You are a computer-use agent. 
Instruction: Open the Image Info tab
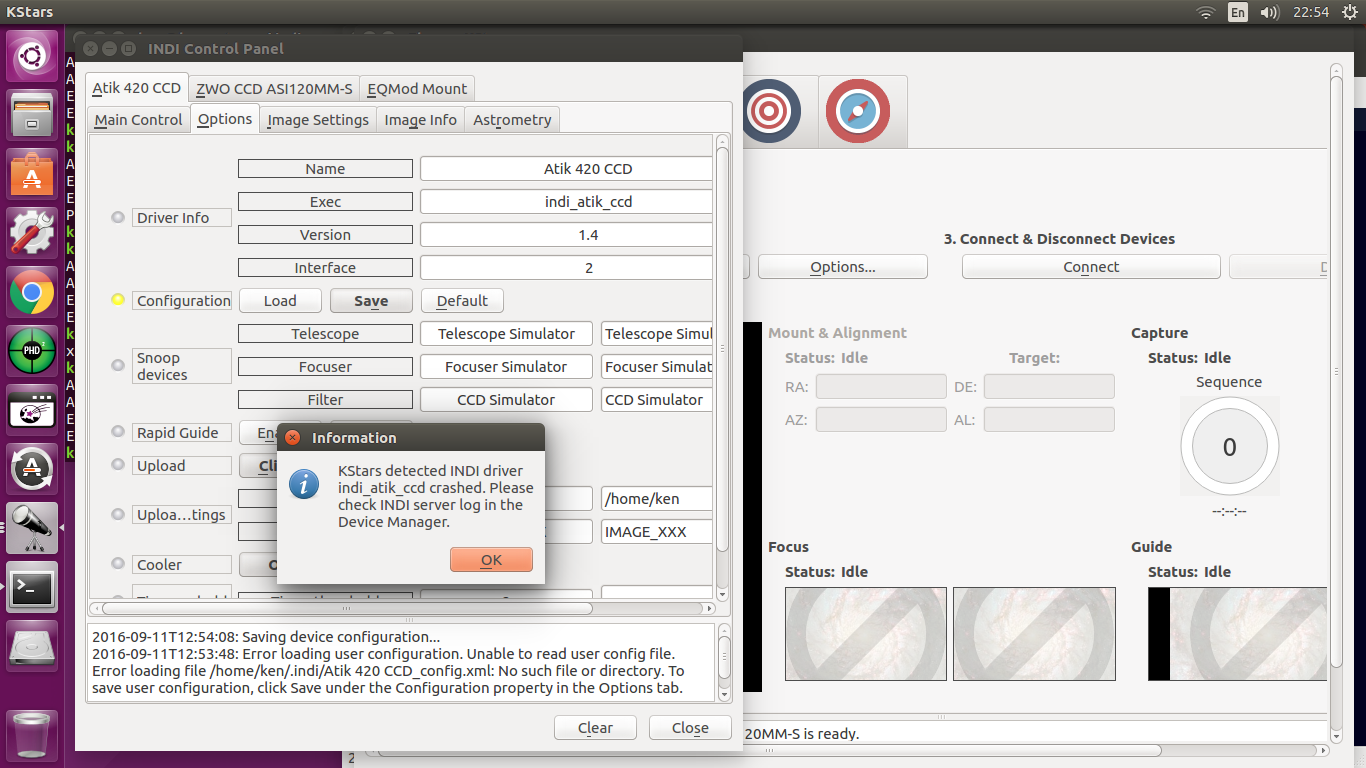coord(421,120)
